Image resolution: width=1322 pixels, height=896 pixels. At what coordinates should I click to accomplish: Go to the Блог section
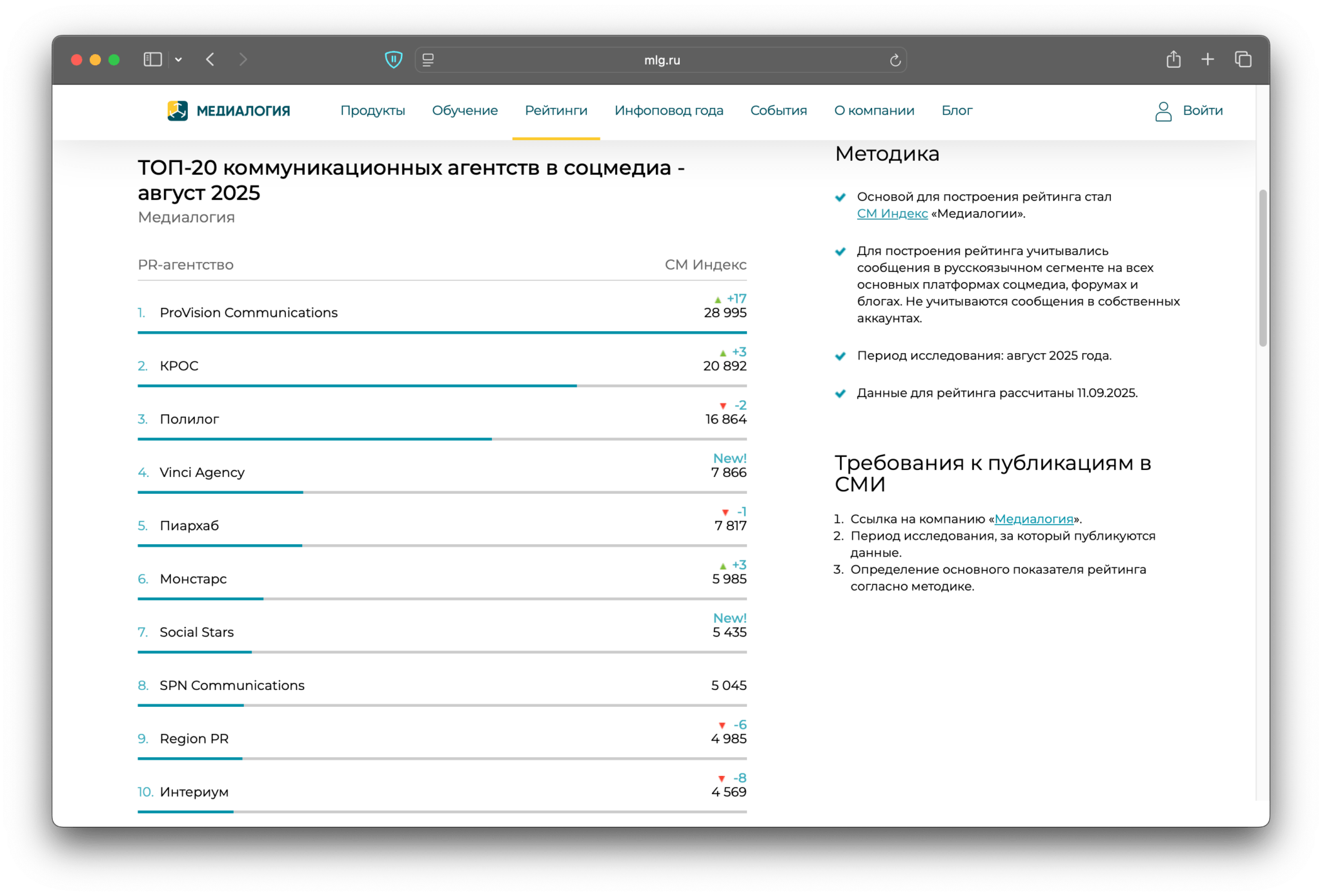[x=957, y=110]
